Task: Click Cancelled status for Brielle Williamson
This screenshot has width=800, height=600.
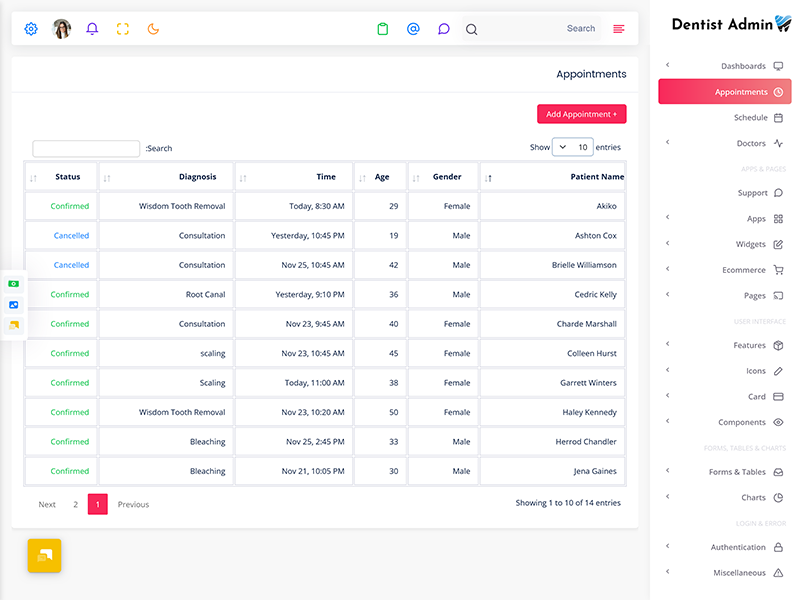Action: tap(71, 265)
